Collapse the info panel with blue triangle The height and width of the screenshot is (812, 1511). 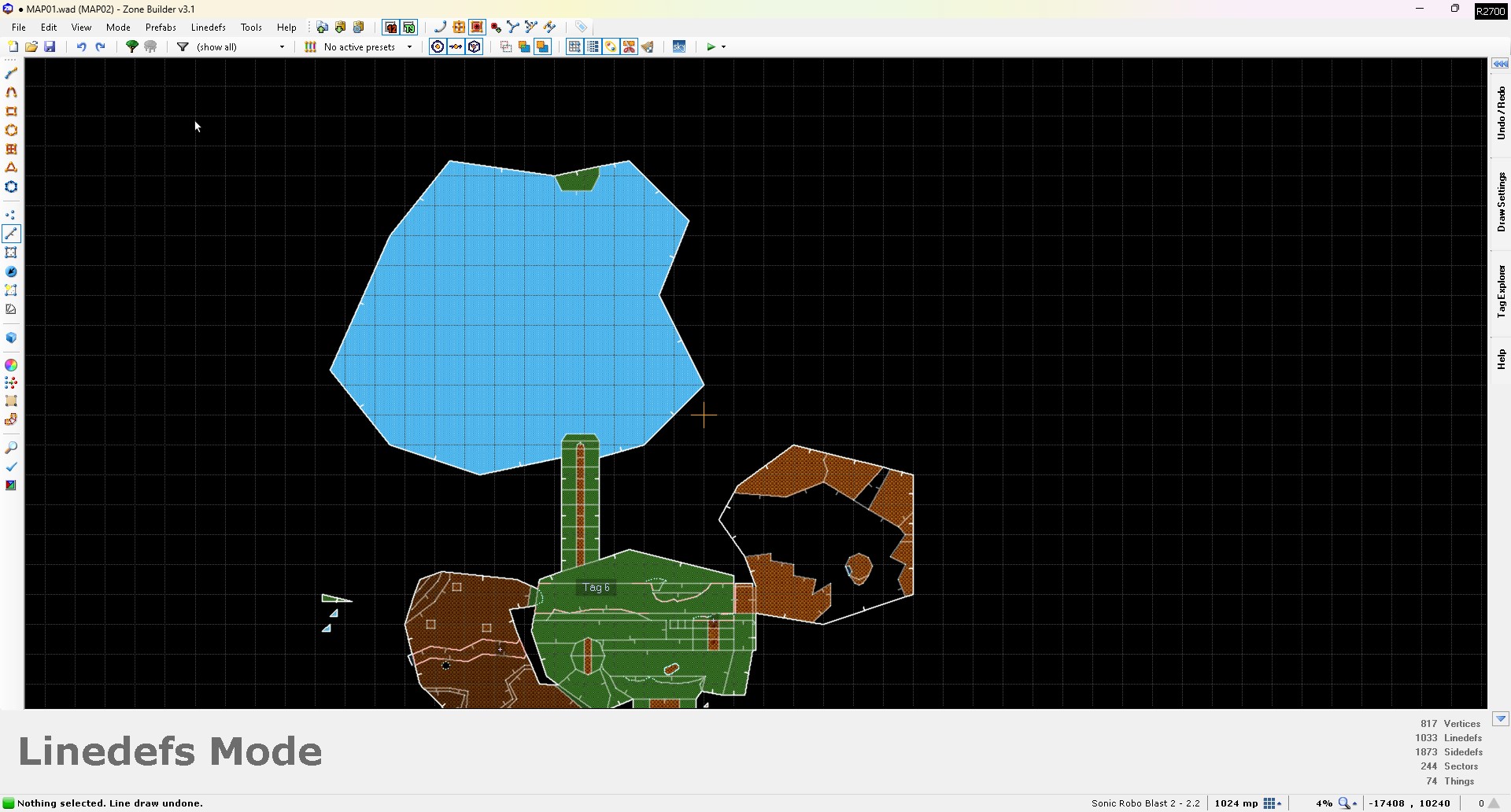[x=1500, y=719]
